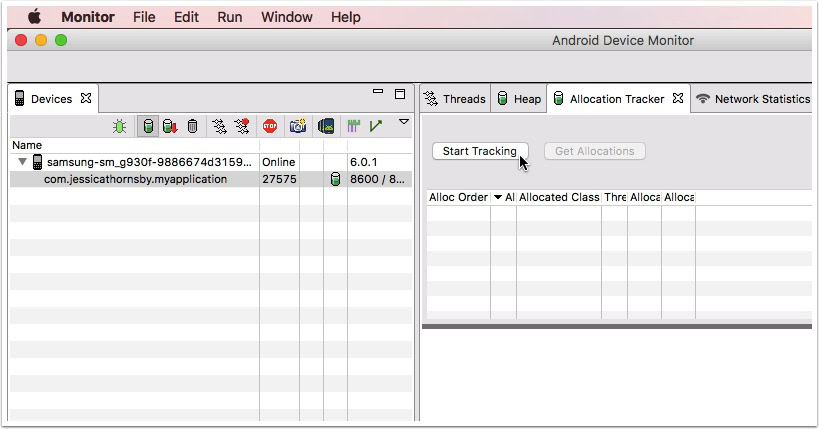Select the Devices tab

[x=51, y=99]
